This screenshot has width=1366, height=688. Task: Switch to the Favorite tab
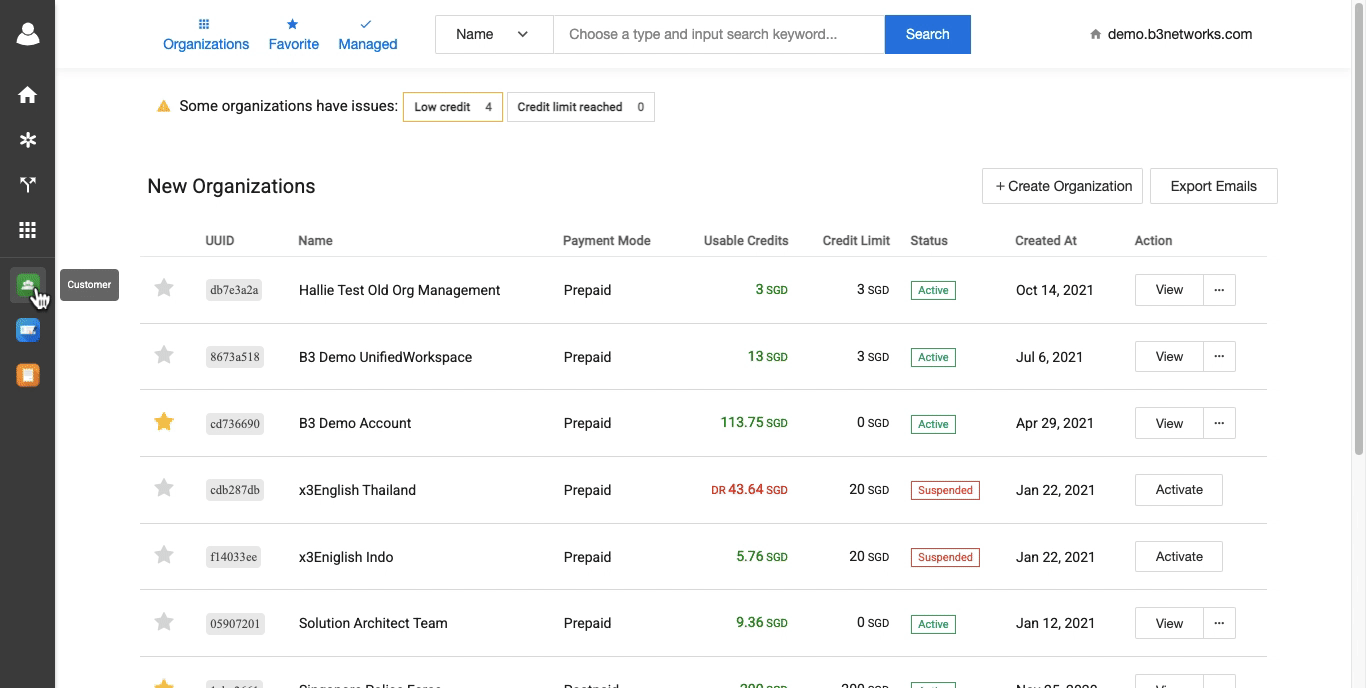point(294,35)
